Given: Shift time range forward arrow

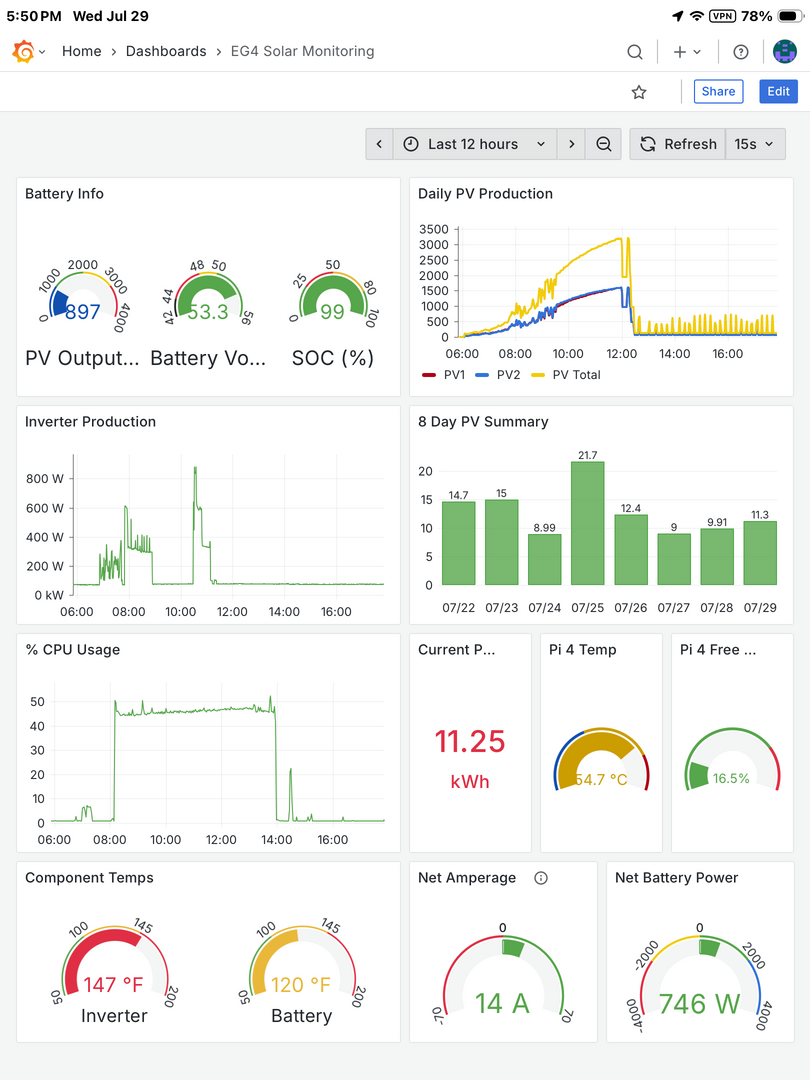Looking at the screenshot, I should coord(571,144).
